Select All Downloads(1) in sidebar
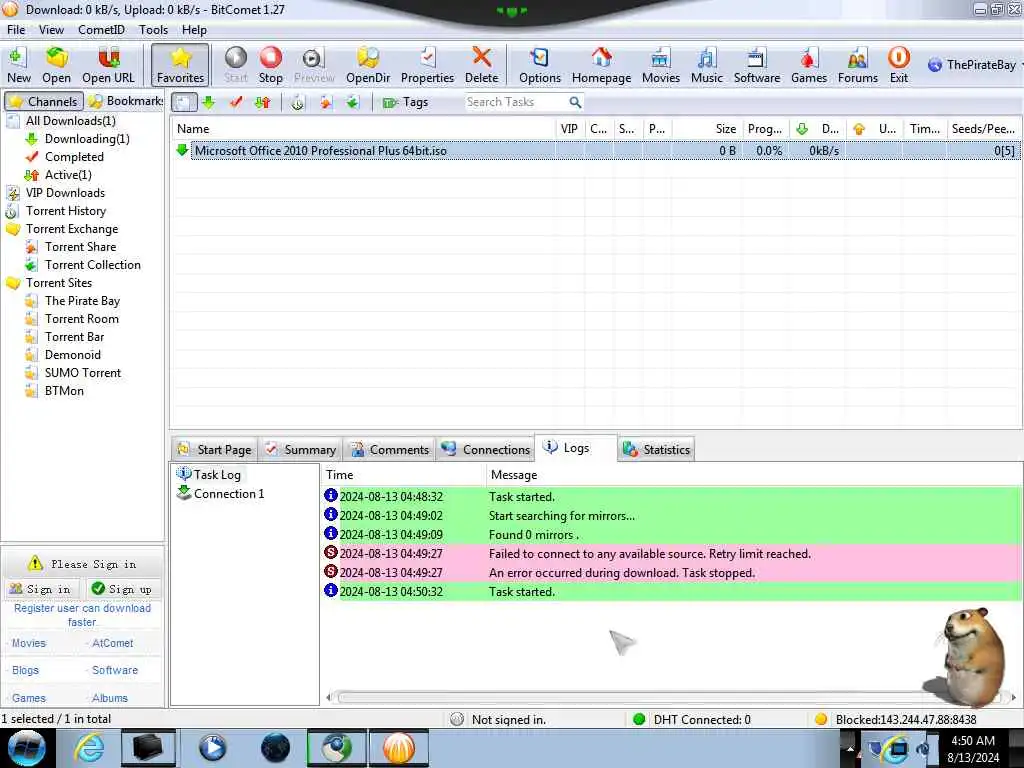The width and height of the screenshot is (1024, 768). tap(71, 121)
